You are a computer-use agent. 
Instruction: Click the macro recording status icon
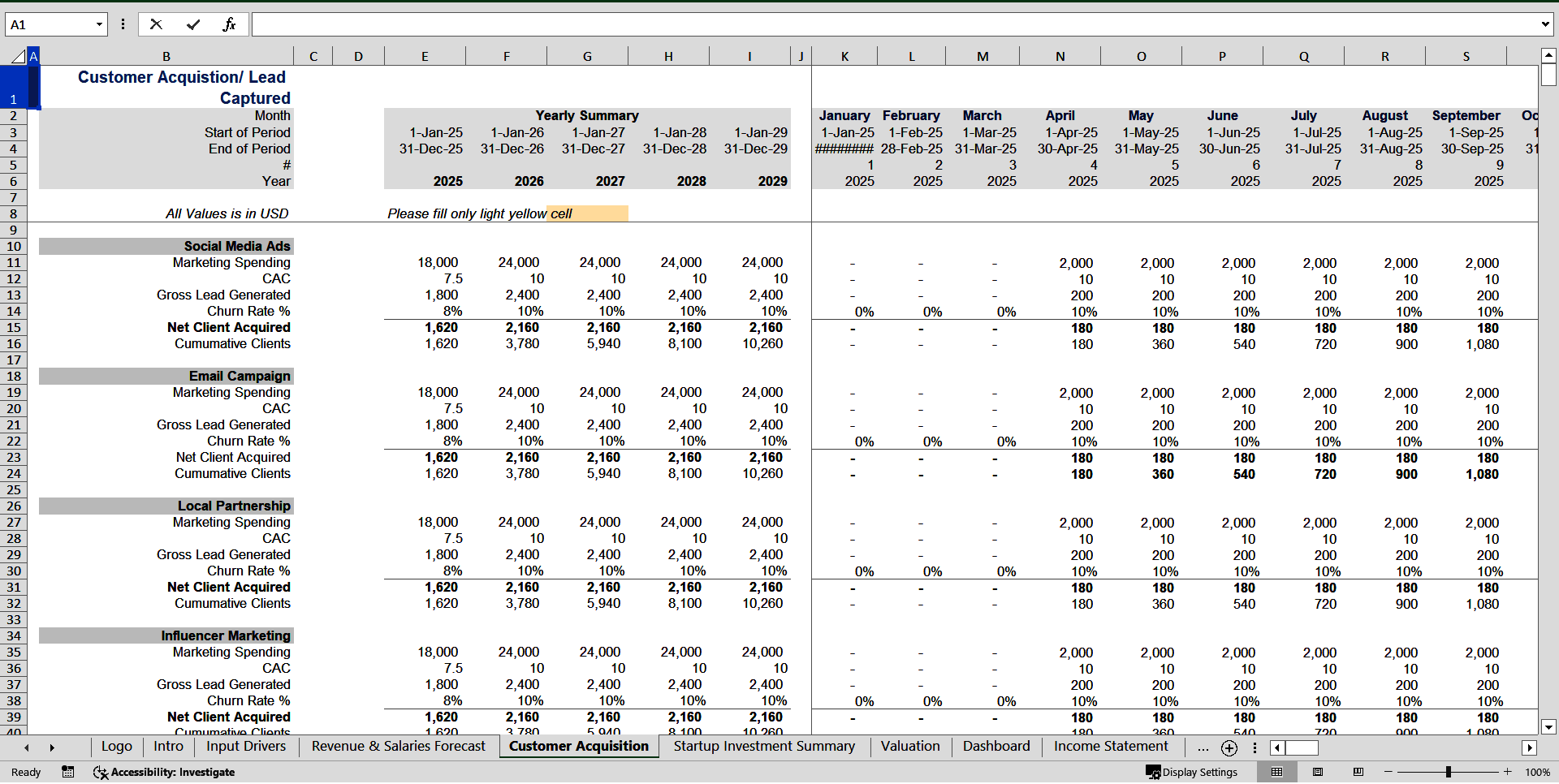click(x=68, y=772)
